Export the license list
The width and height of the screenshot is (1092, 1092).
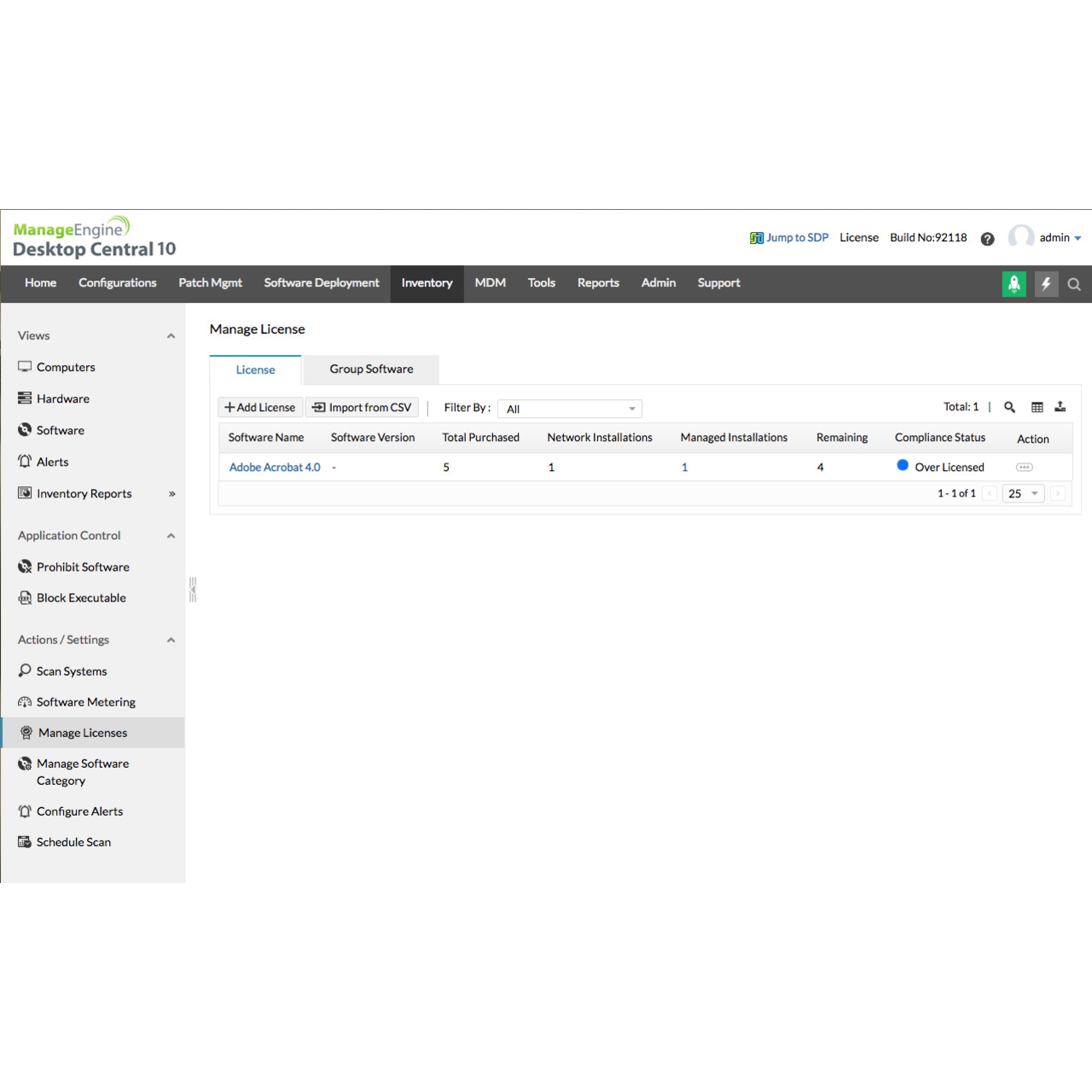point(1060,407)
